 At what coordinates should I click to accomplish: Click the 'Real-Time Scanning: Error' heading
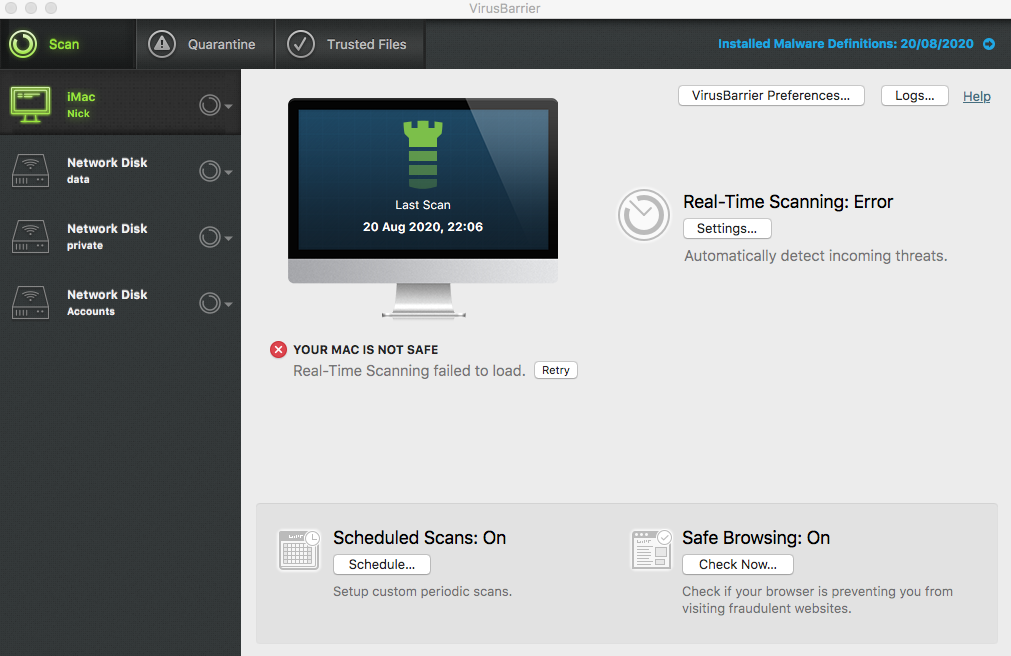point(788,202)
